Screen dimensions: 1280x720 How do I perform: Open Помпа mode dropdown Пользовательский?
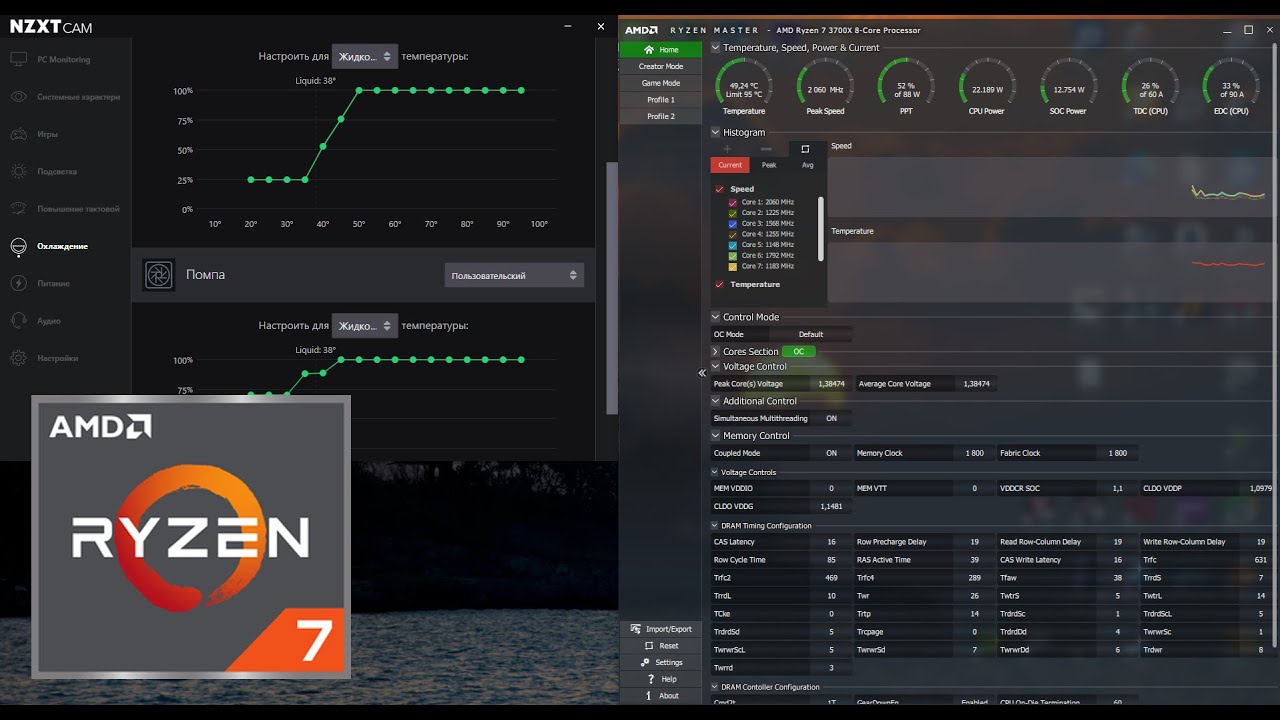point(514,275)
